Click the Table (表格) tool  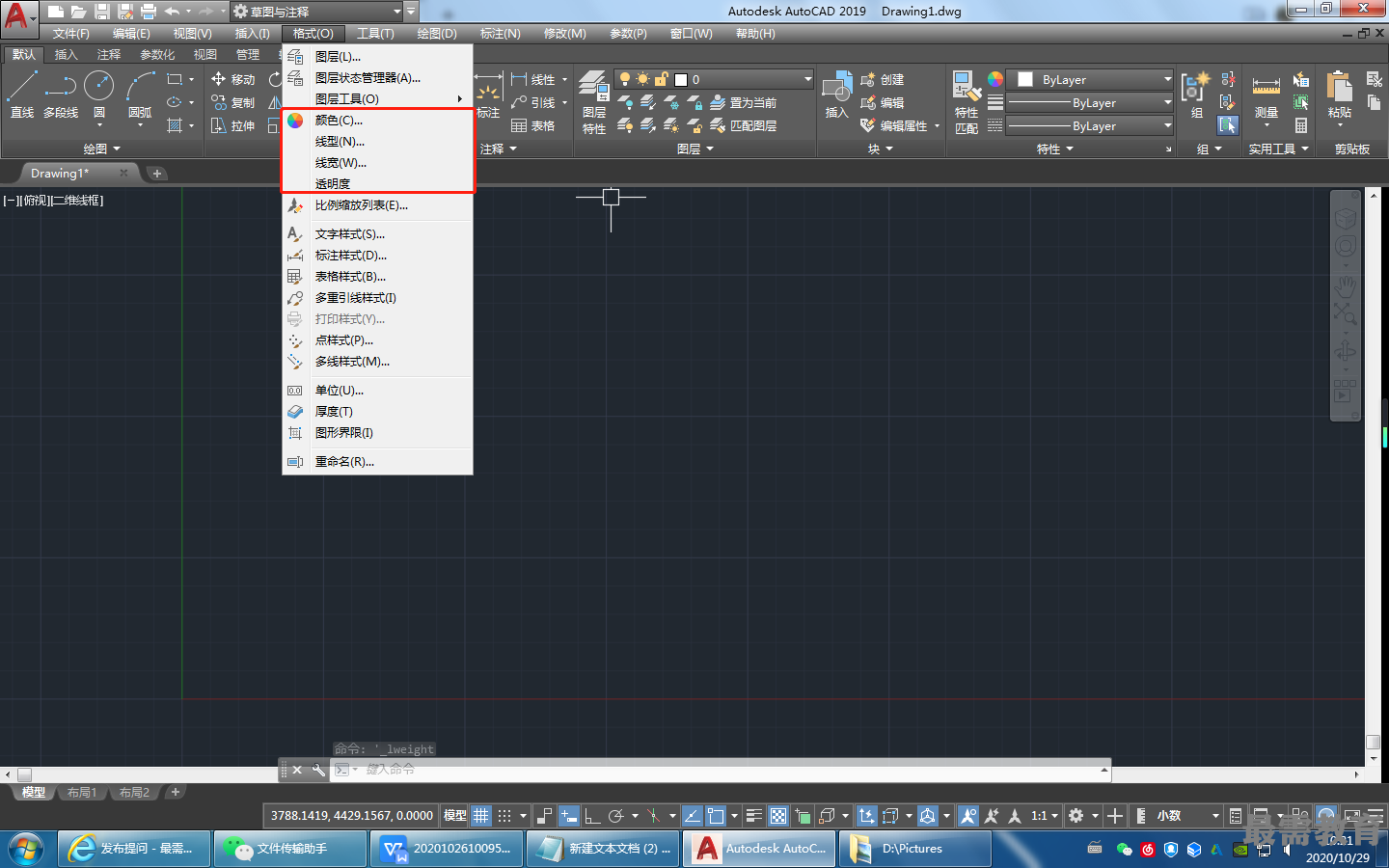coord(533,125)
